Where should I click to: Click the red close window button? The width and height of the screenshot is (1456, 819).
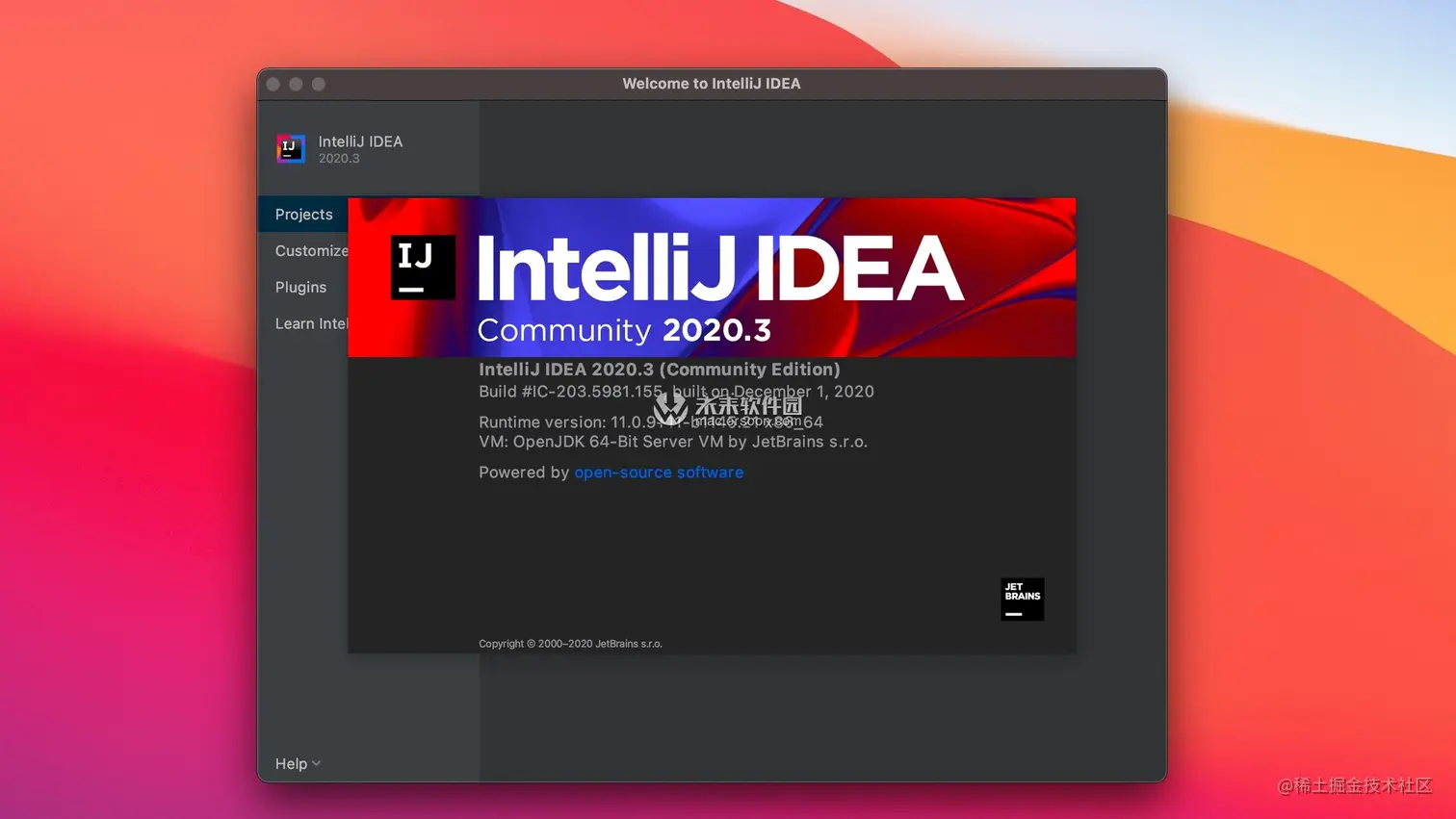click(x=273, y=85)
